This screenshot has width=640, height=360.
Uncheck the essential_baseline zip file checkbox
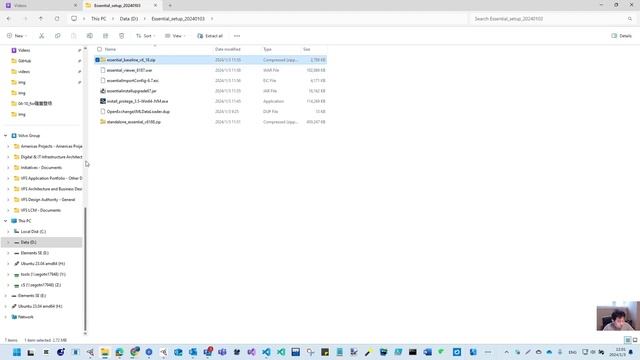pos(97,60)
